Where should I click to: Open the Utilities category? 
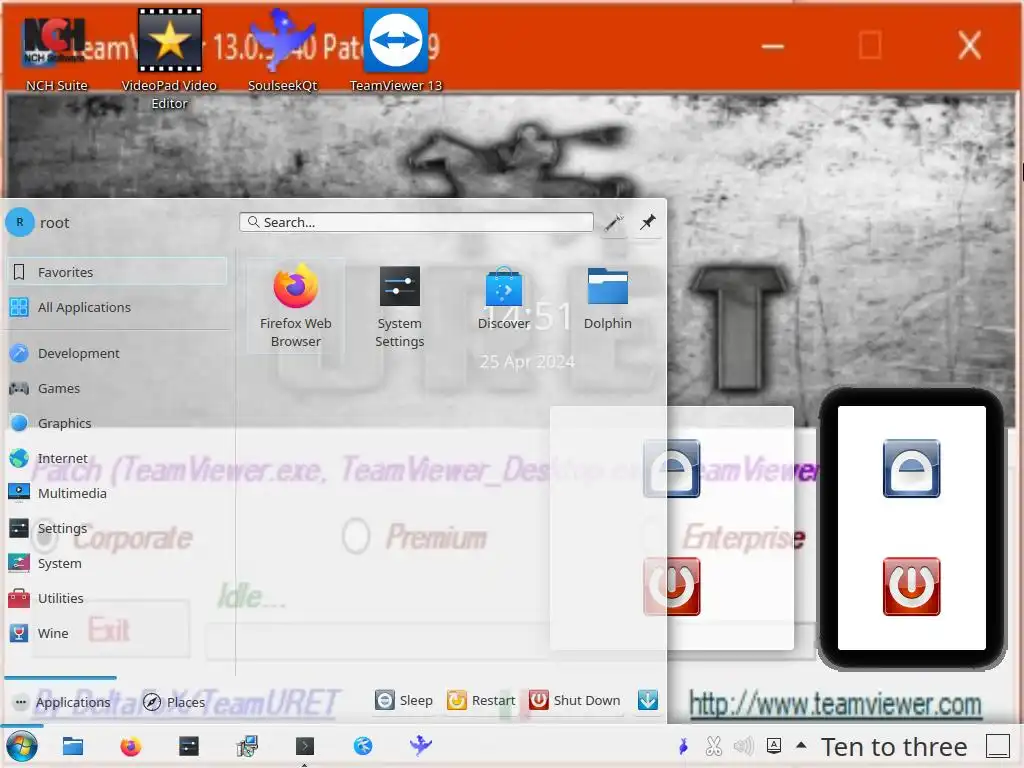click(x=116, y=598)
